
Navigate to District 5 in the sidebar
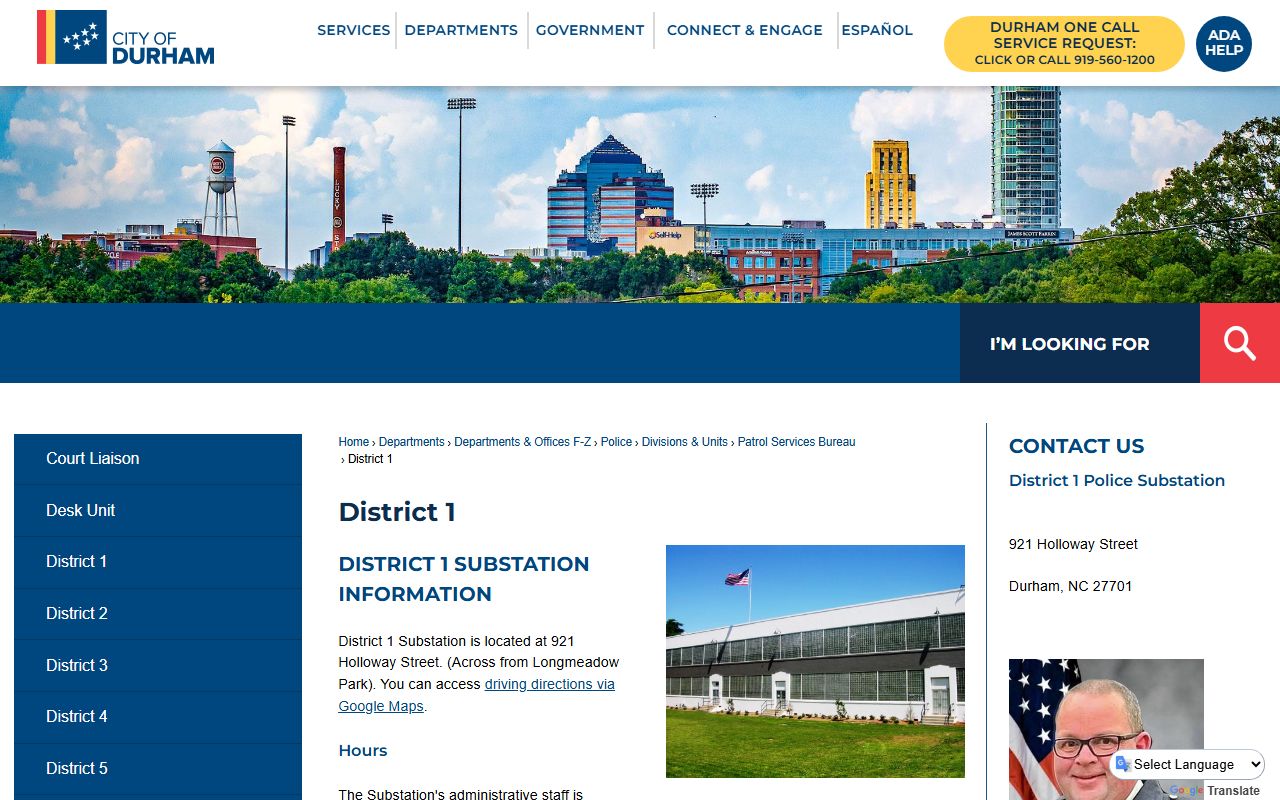[x=77, y=768]
